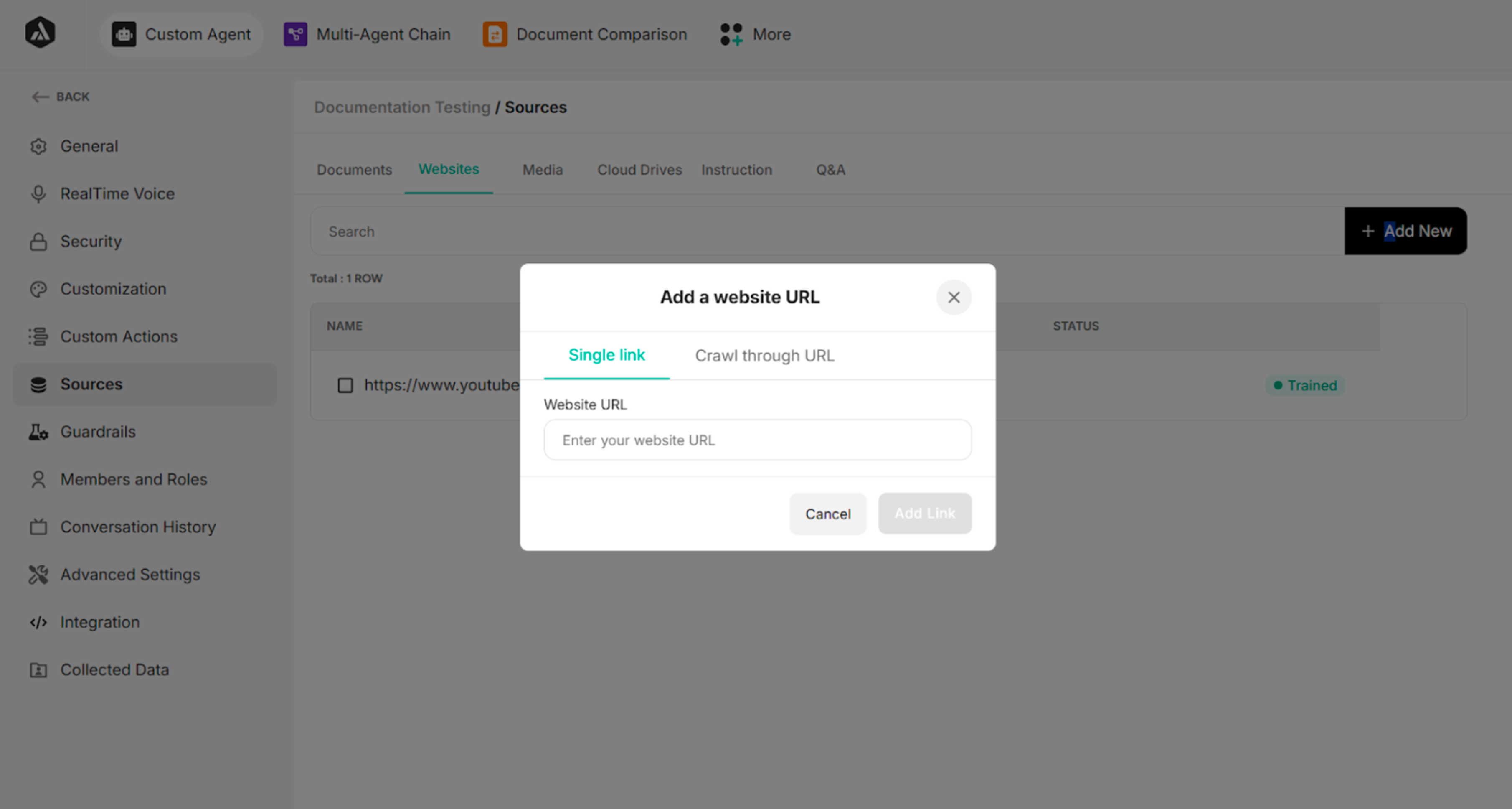Screen dimensions: 1512x809
Task: Click the Advanced Settings tools icon
Action: (38, 575)
